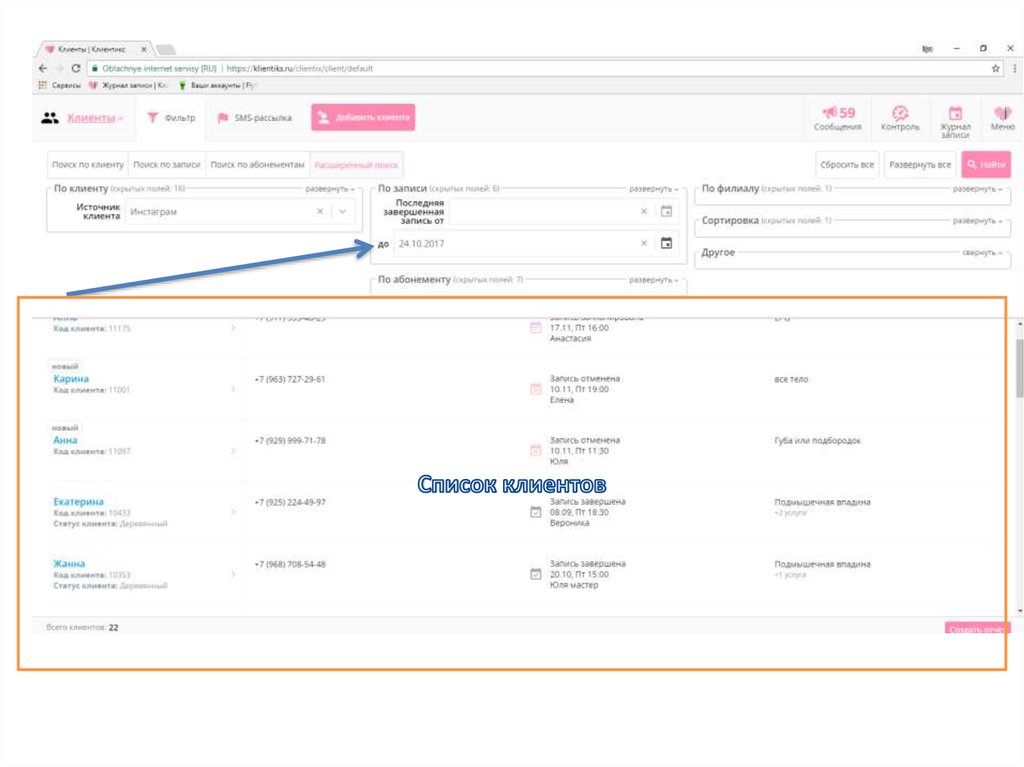Open Источник клиента dropdown arrow
1024x767 pixels.
pos(342,211)
